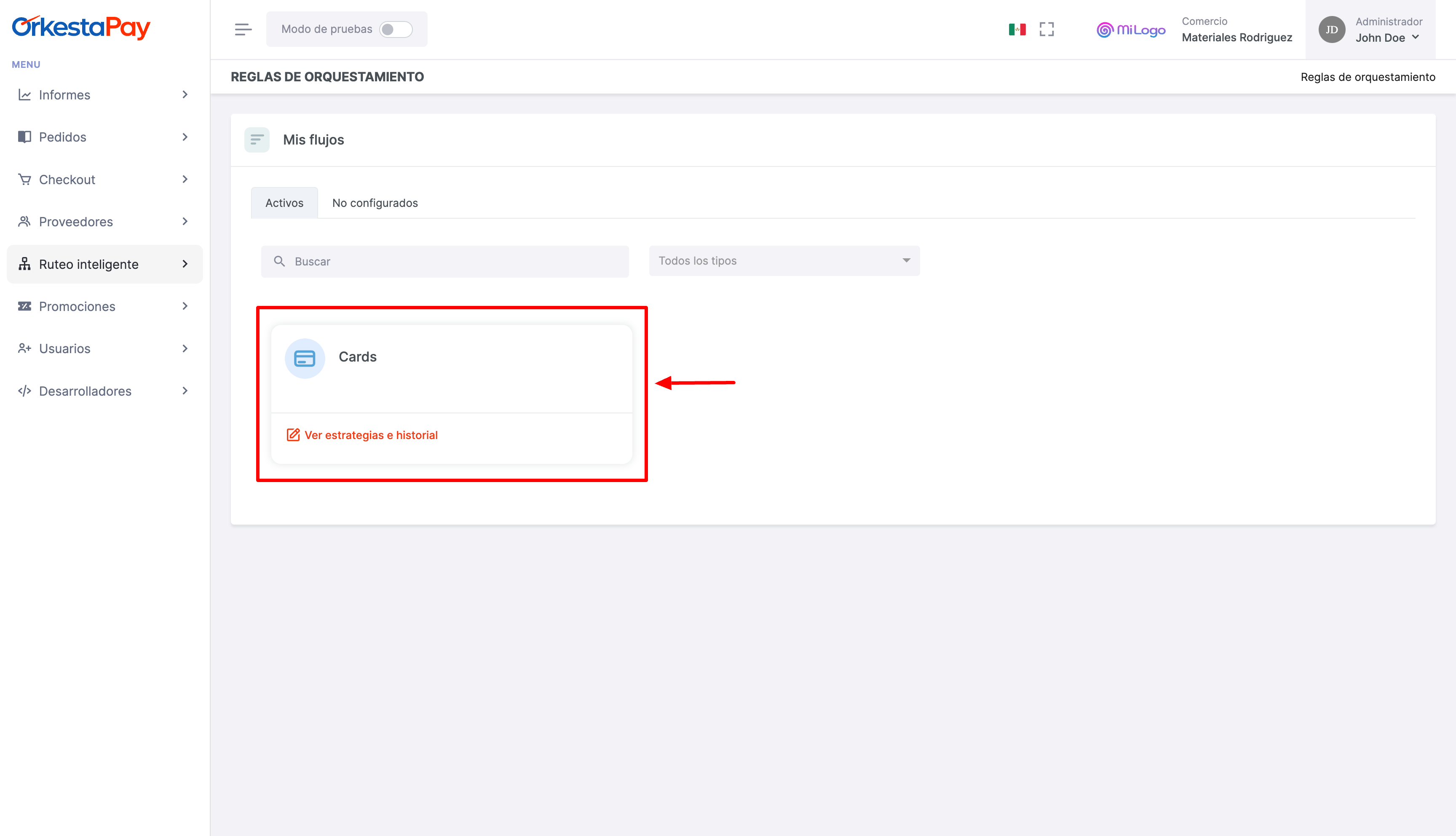
Task: Expand the Pedidos menu chevron
Action: pos(185,137)
